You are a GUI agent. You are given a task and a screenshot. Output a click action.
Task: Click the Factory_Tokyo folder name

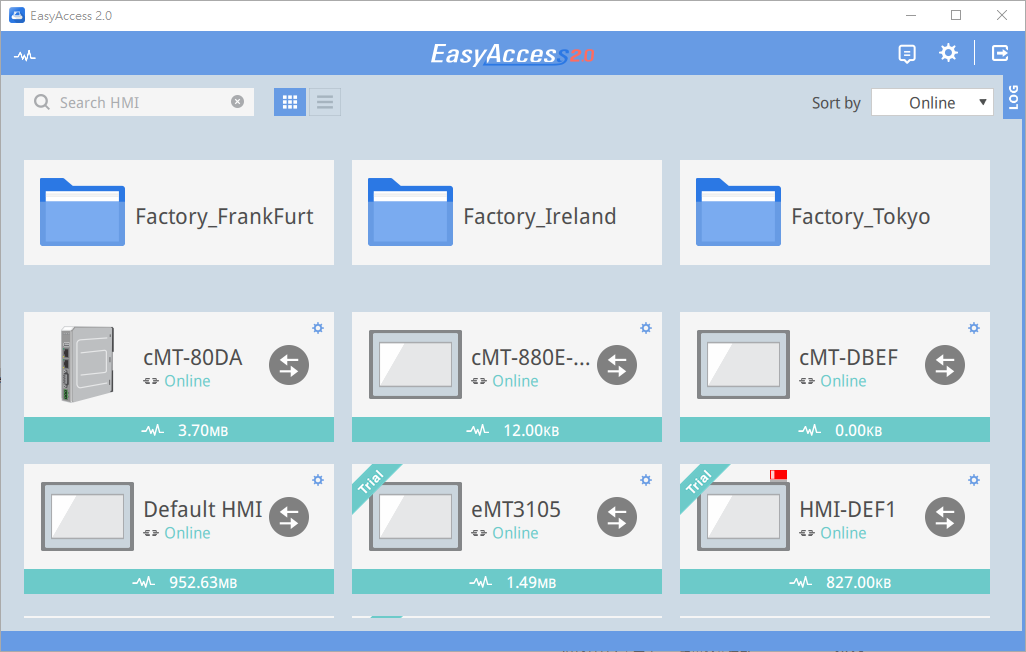[x=860, y=216]
